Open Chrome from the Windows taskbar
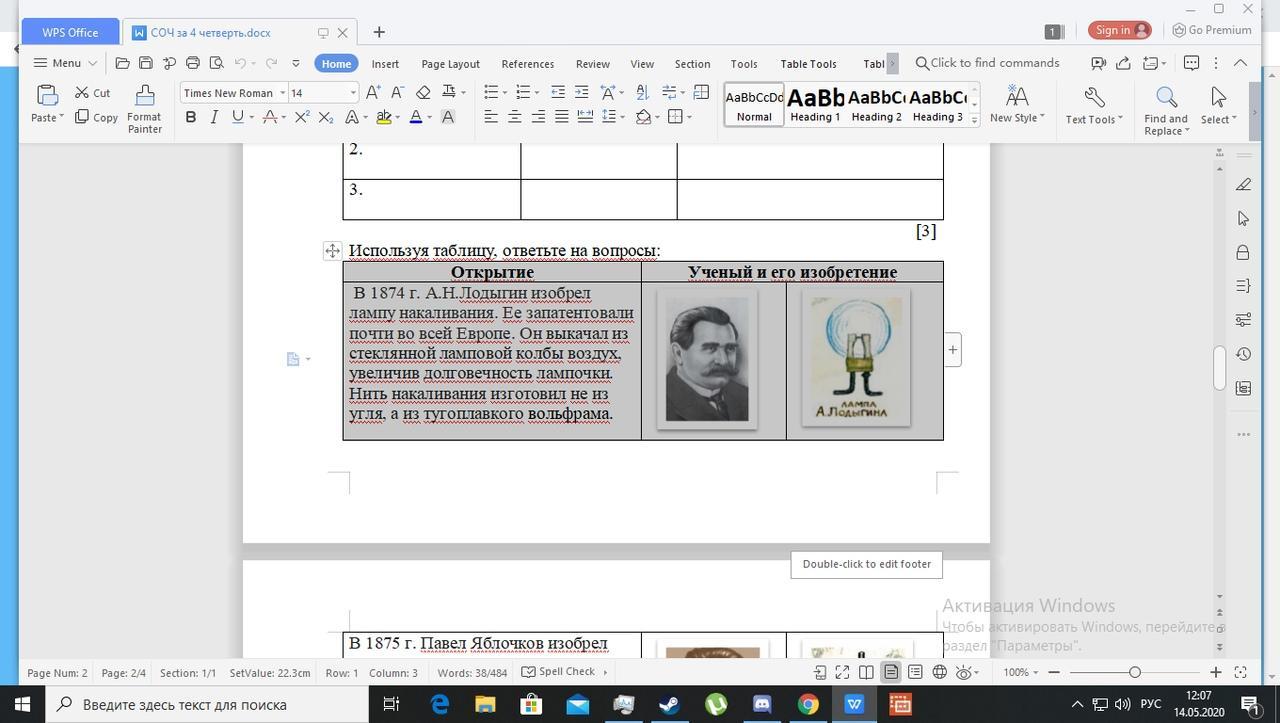1280x723 pixels. coord(808,704)
